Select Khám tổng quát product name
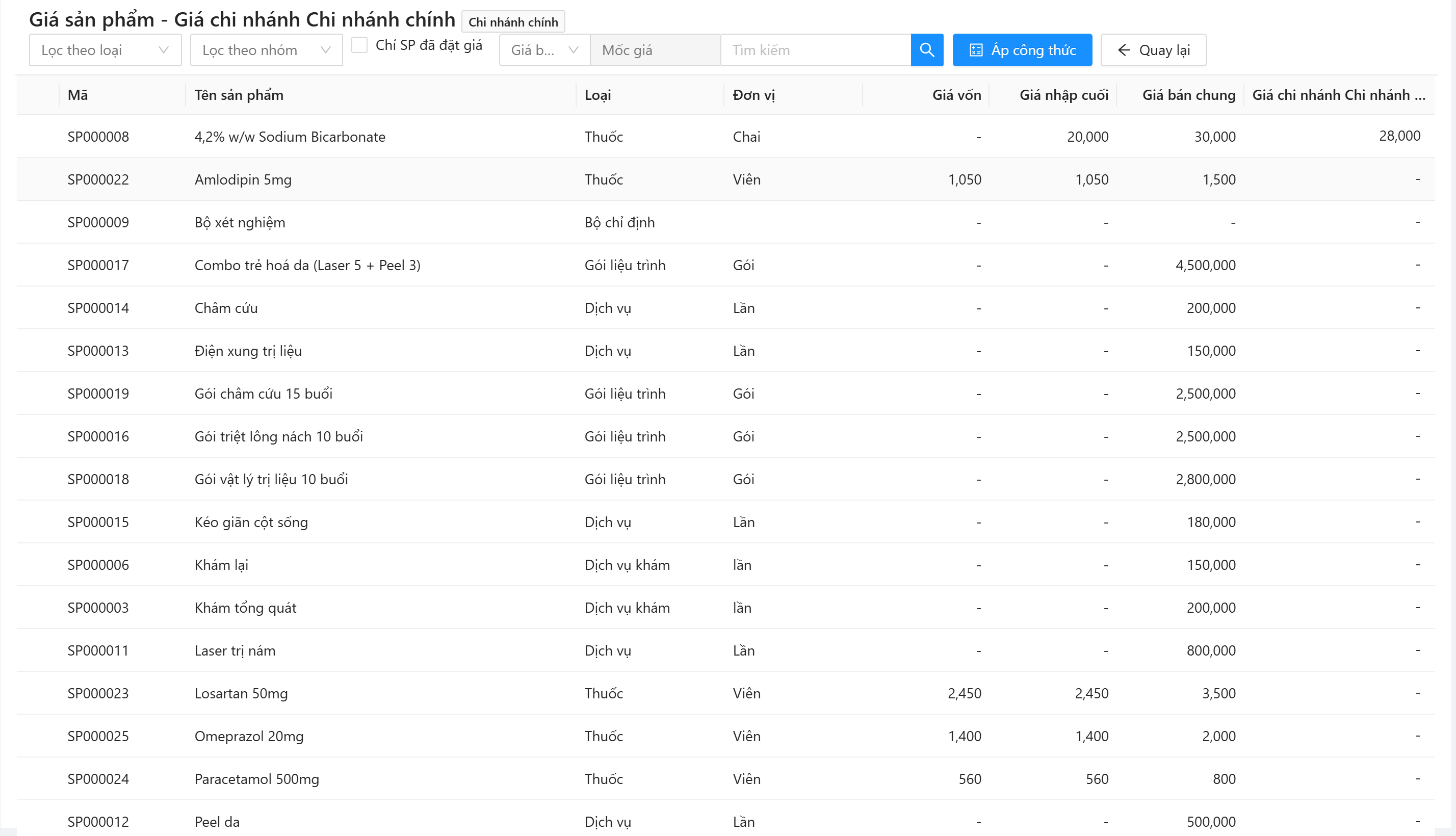 pyautogui.click(x=245, y=608)
